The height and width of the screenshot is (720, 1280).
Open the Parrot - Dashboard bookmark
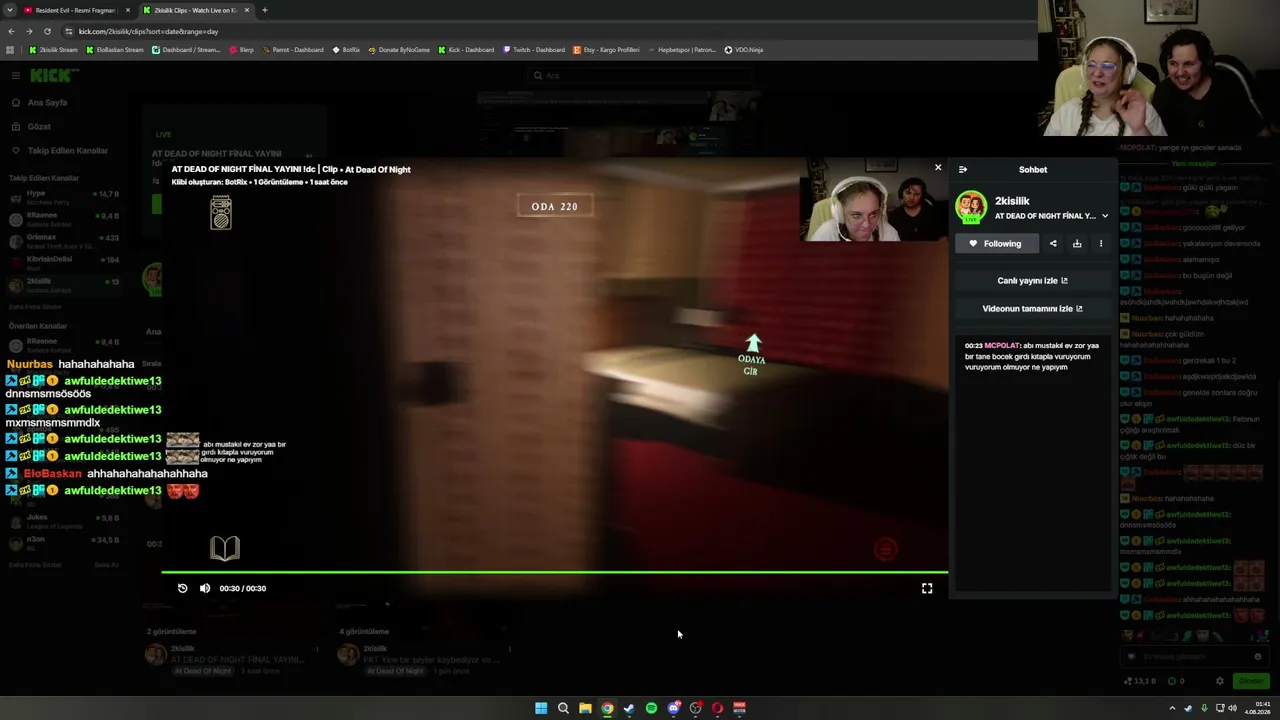click(293, 50)
